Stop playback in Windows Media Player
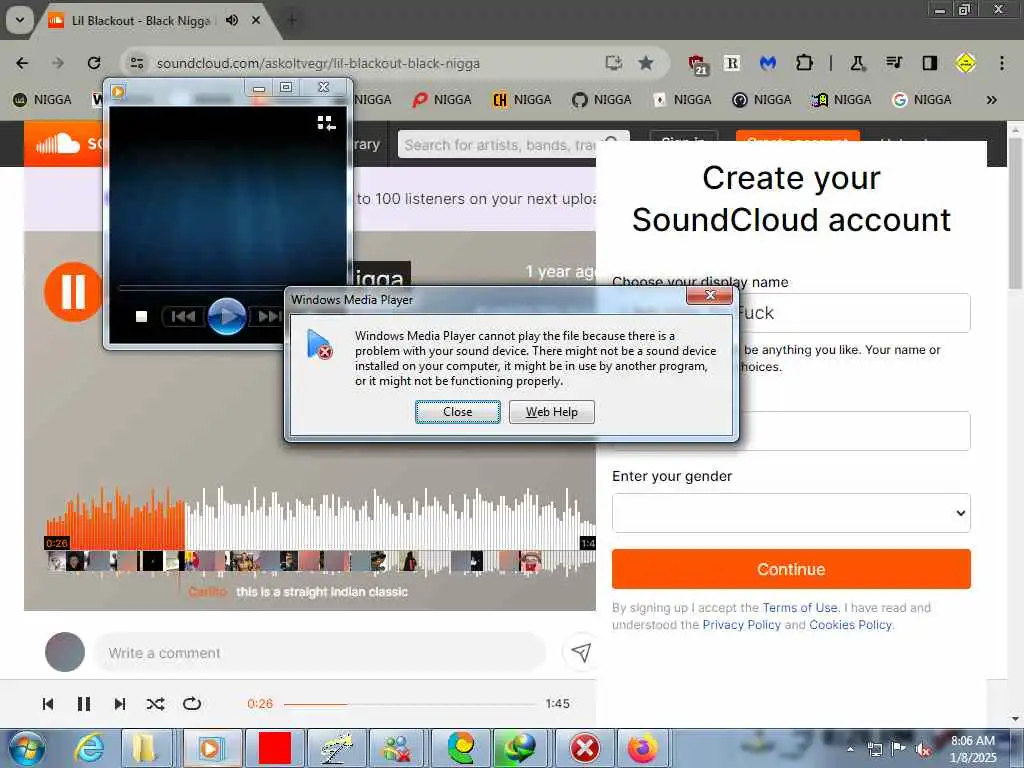This screenshot has height=768, width=1024. (x=141, y=317)
